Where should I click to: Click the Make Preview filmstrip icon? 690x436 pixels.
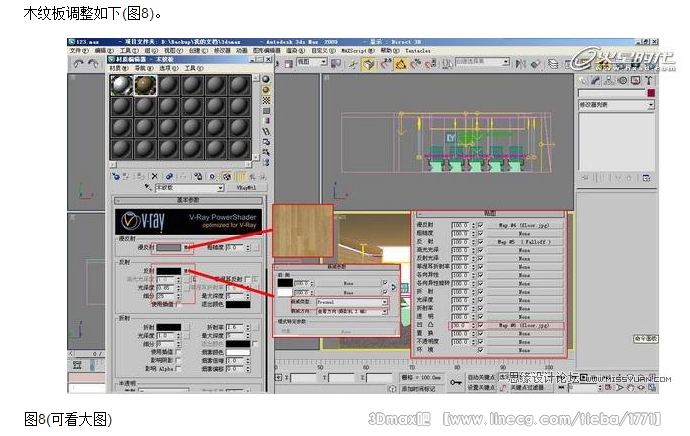click(x=266, y=132)
